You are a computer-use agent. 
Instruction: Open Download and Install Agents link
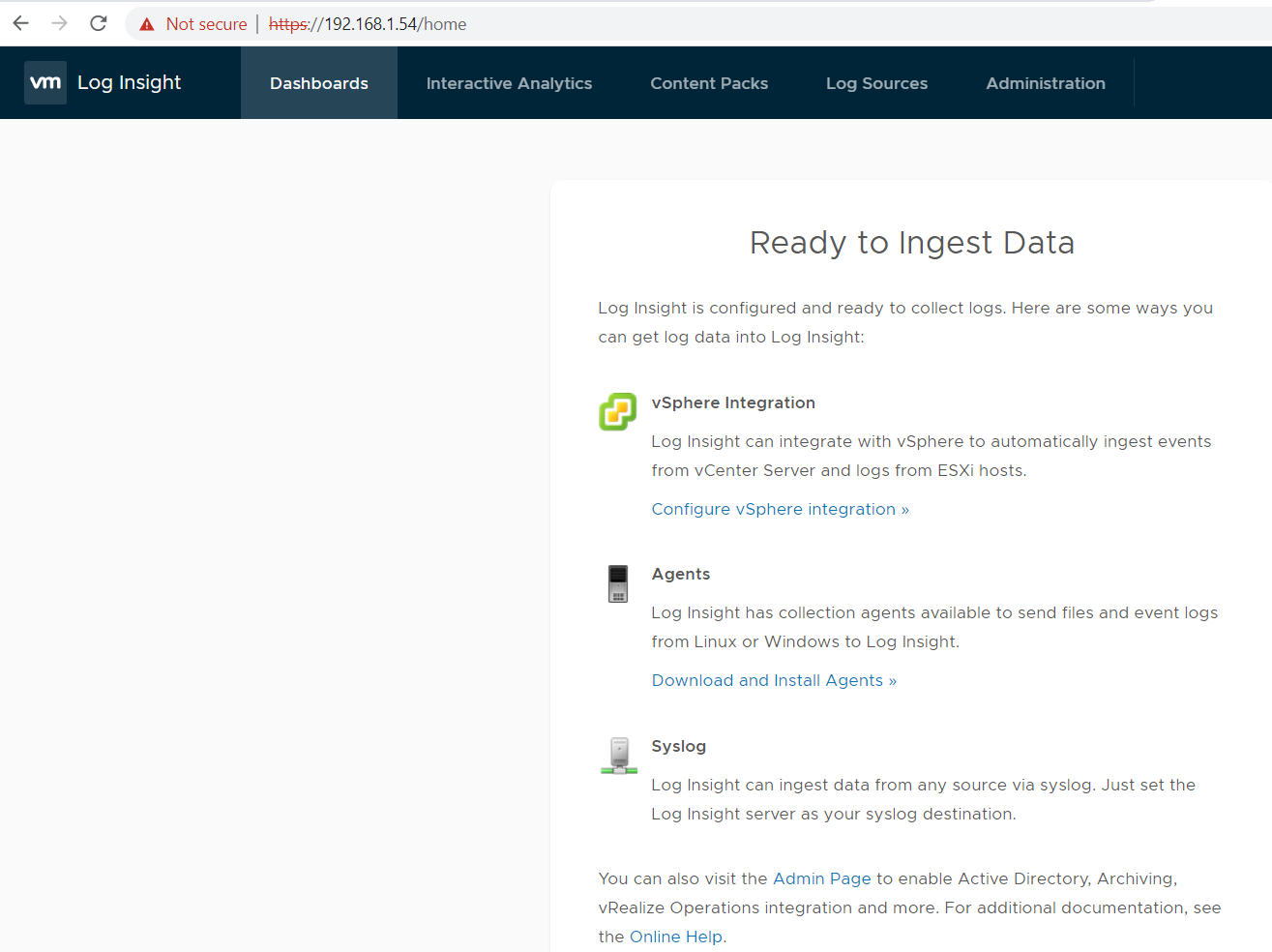click(x=774, y=680)
